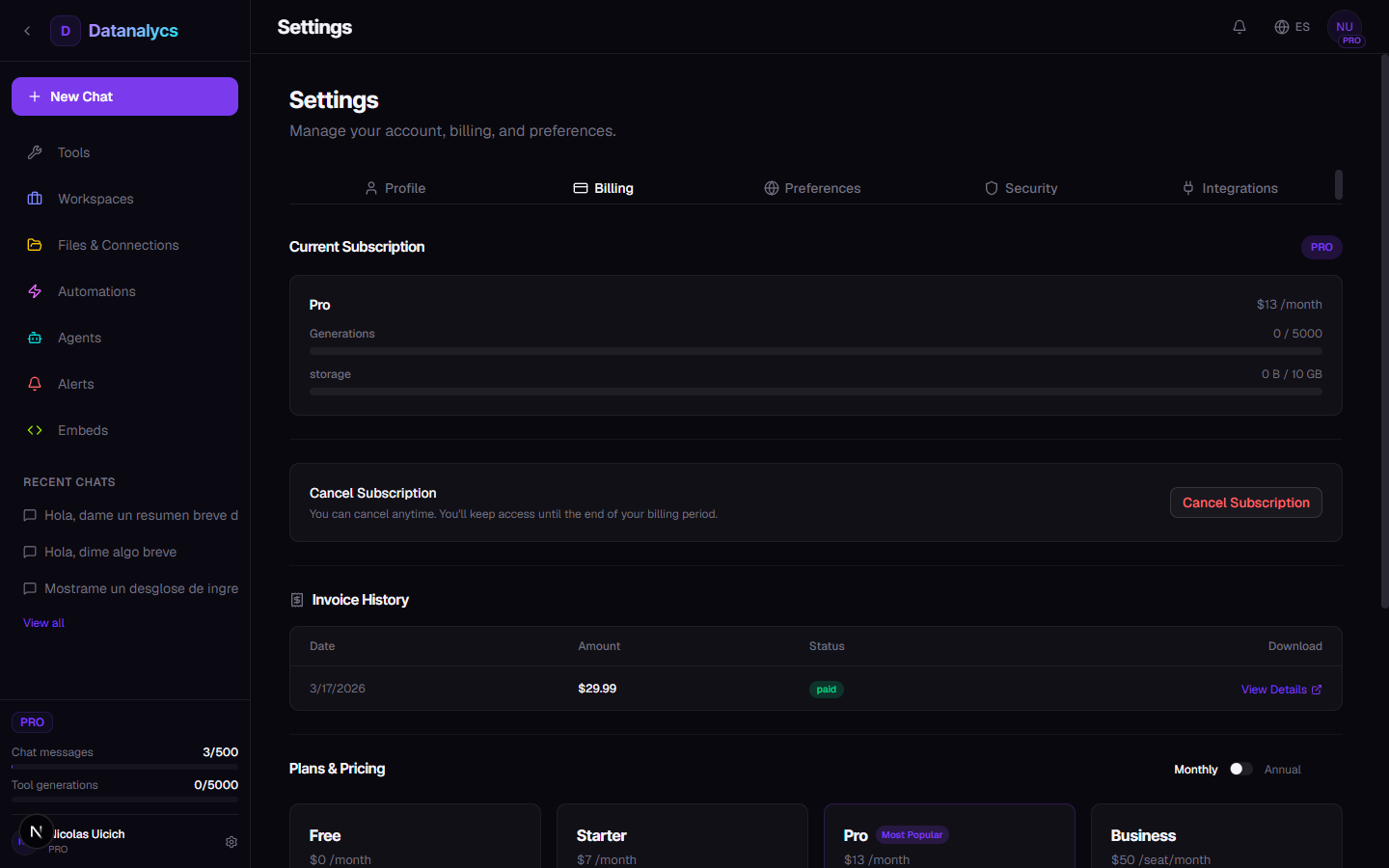Click the Files & Connections folder icon
The height and width of the screenshot is (868, 1389).
point(35,245)
